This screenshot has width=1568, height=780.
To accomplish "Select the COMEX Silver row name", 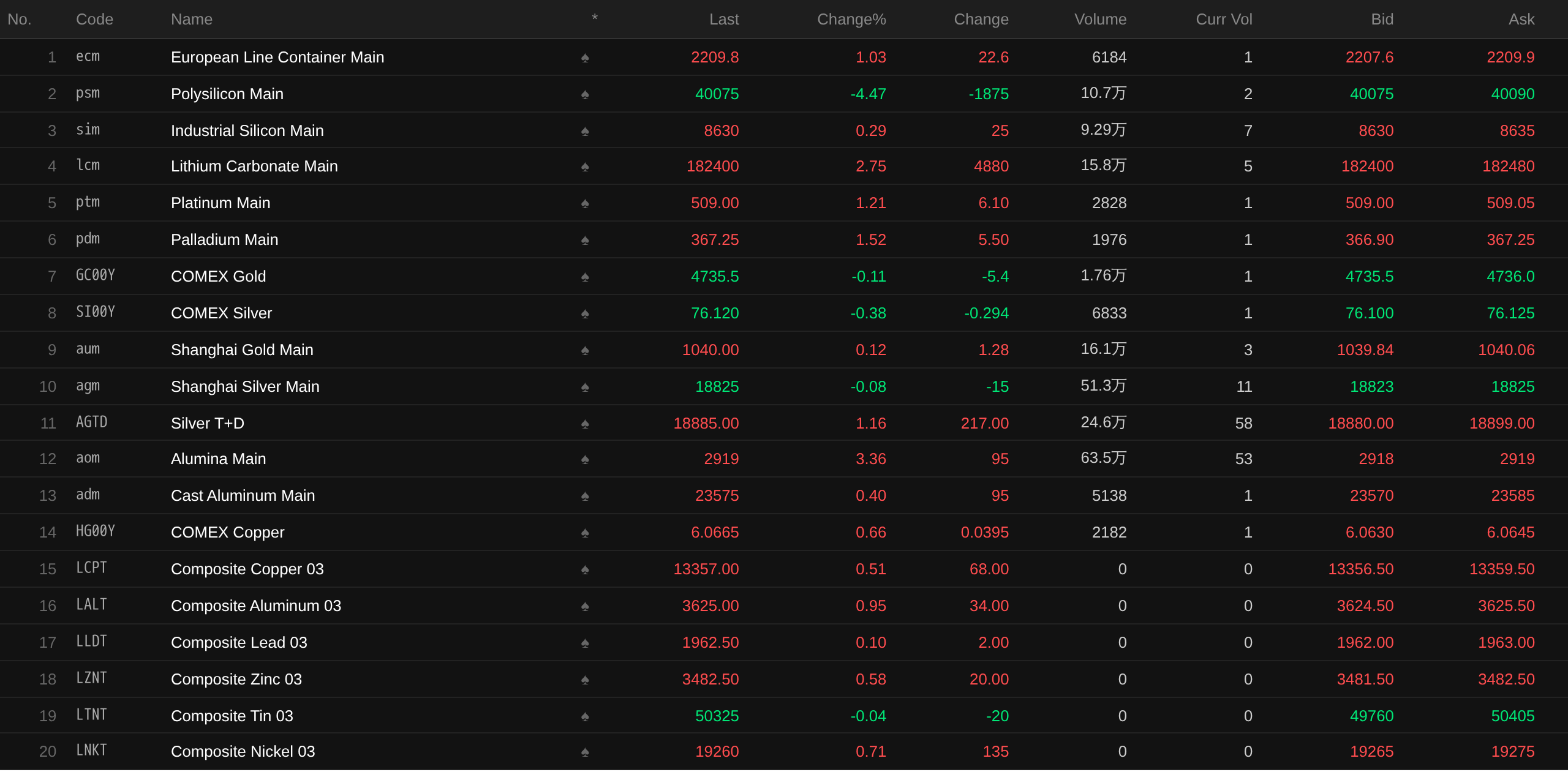I will (x=221, y=313).
